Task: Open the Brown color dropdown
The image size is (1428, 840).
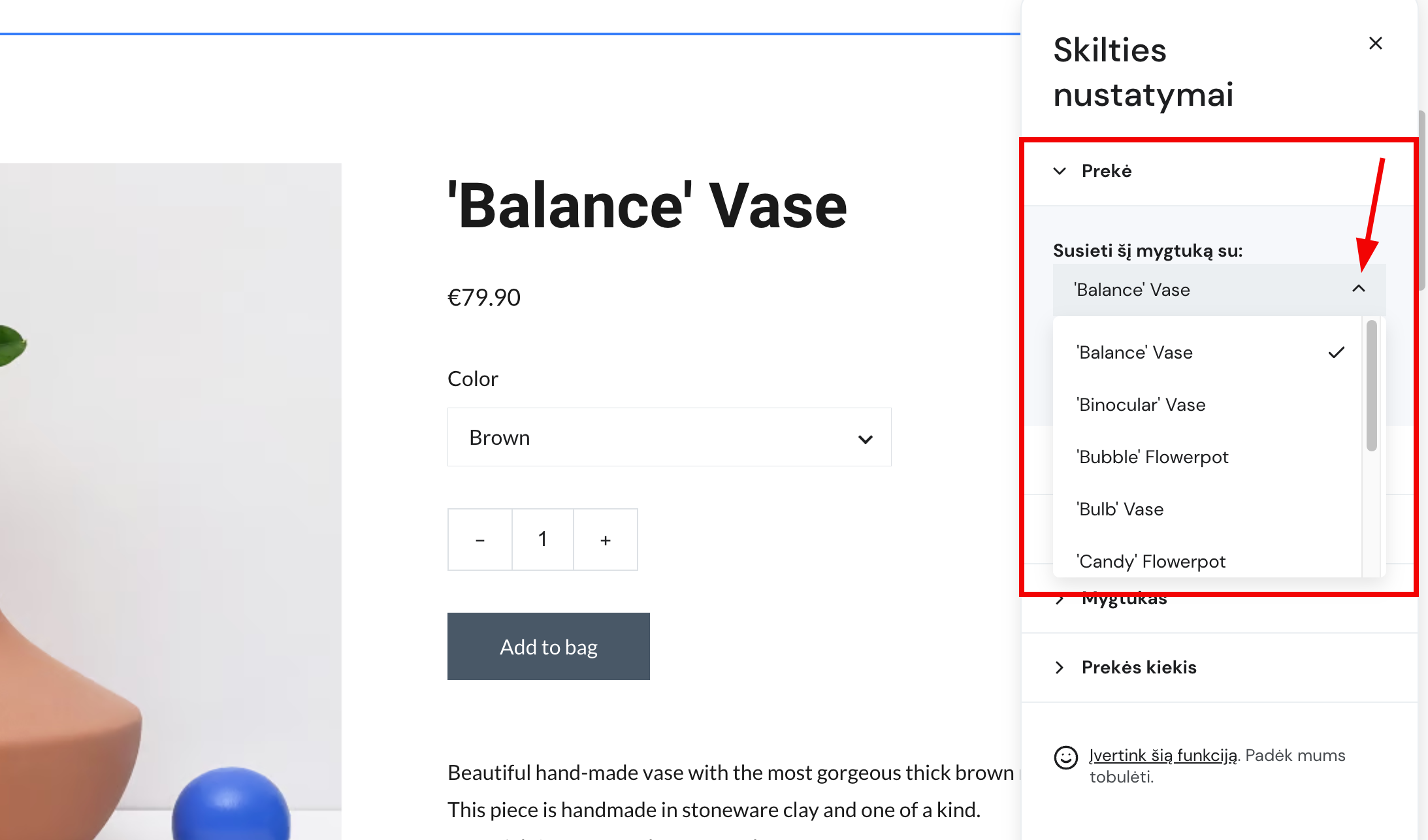Action: 669,438
